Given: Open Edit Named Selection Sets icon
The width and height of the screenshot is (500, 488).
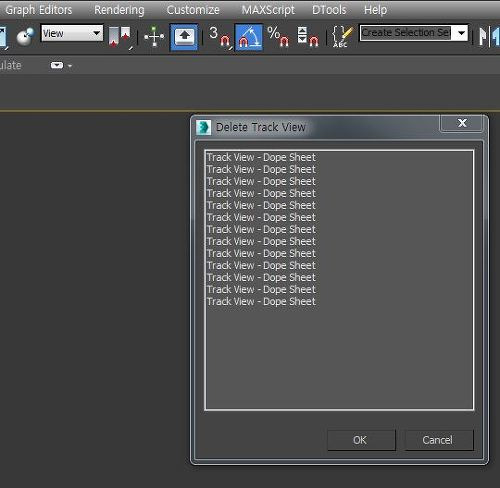Looking at the screenshot, I should click(342, 36).
